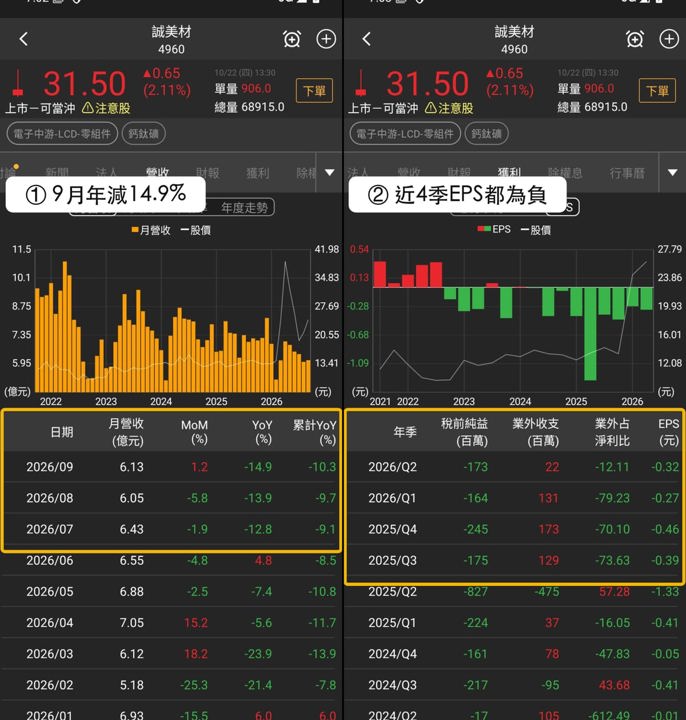
Task: Toggle 月營收 legend series
Action: [151, 230]
